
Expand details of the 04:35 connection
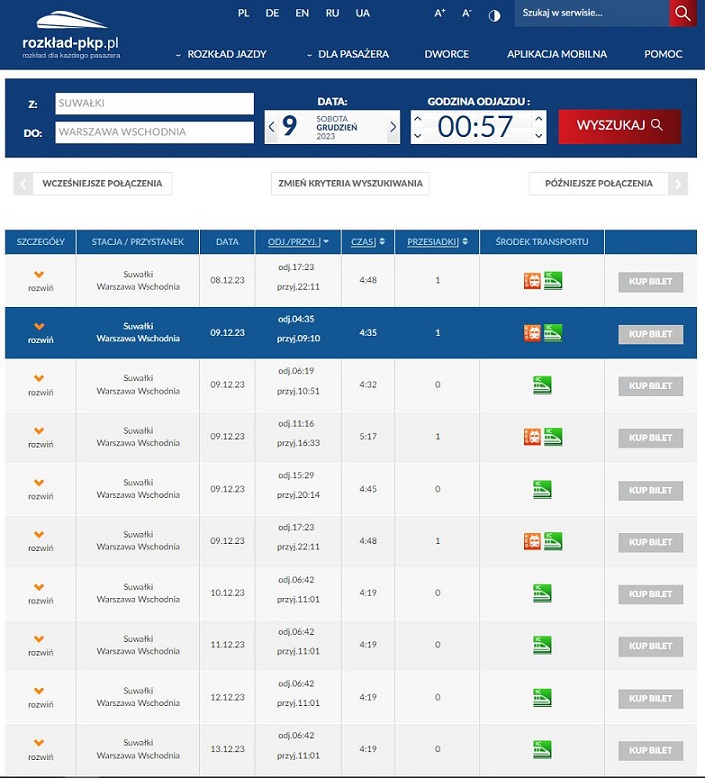[x=40, y=333]
